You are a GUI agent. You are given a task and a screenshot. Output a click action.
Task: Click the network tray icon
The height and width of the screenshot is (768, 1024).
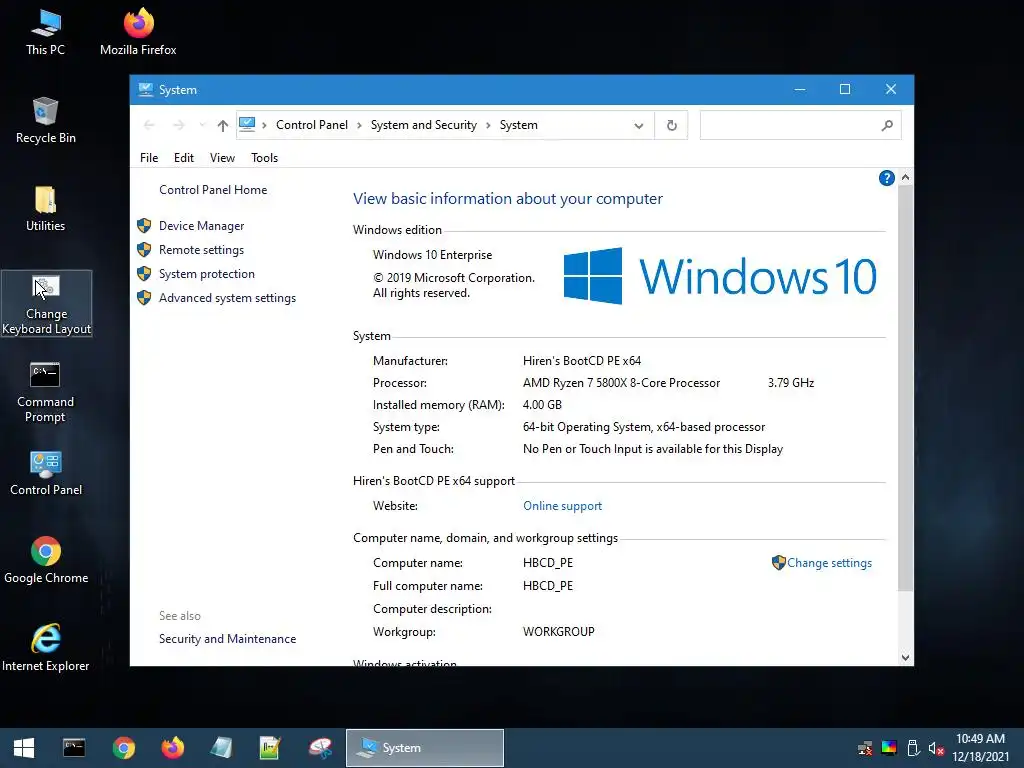point(865,748)
